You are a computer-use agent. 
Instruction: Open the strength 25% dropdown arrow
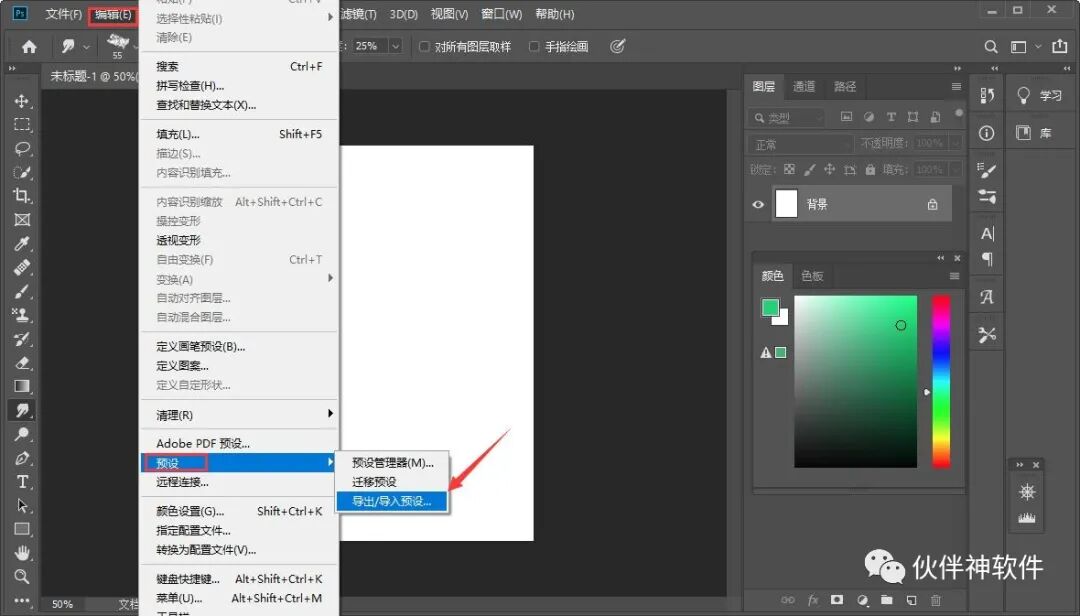pos(395,46)
